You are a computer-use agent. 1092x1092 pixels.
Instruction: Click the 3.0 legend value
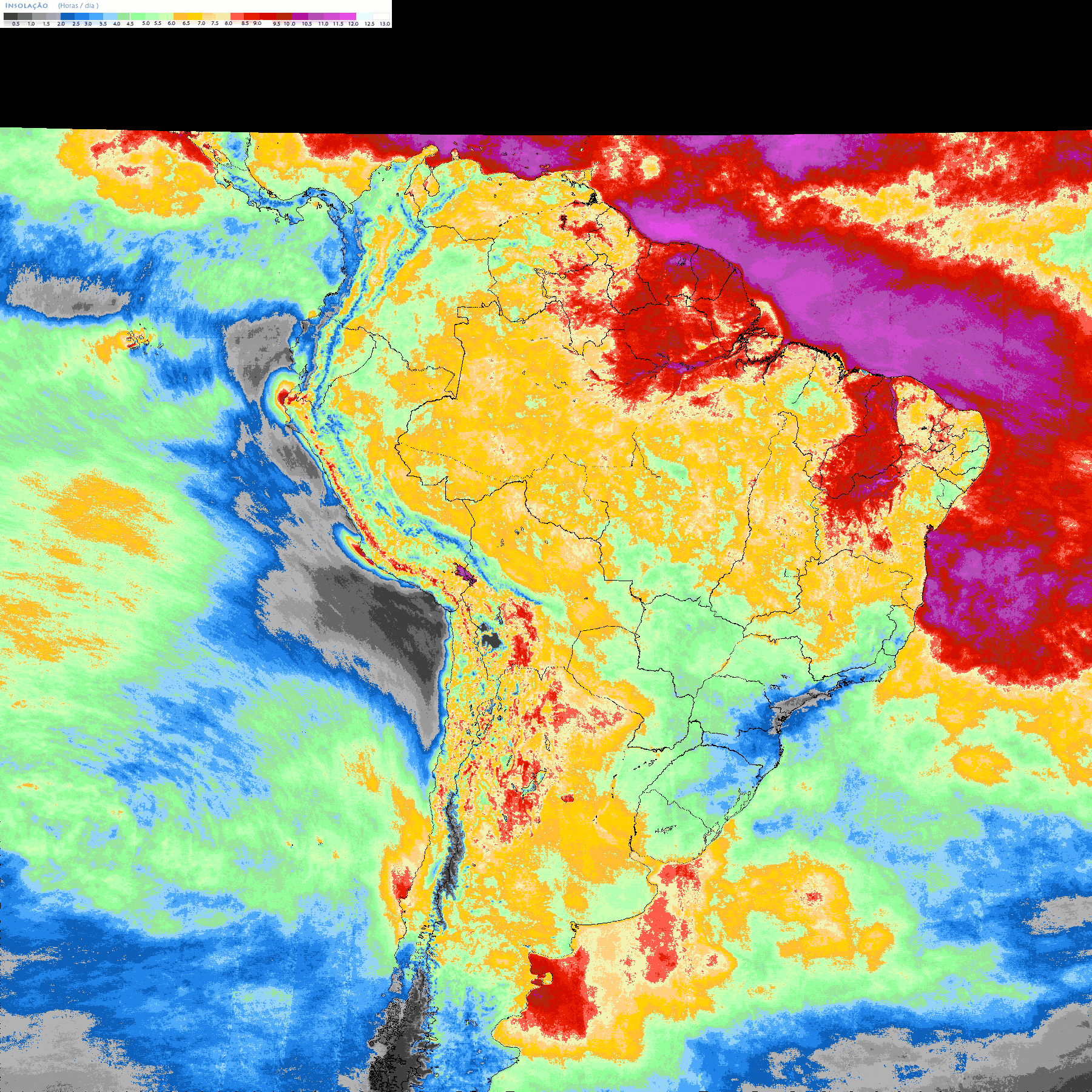coord(88,24)
